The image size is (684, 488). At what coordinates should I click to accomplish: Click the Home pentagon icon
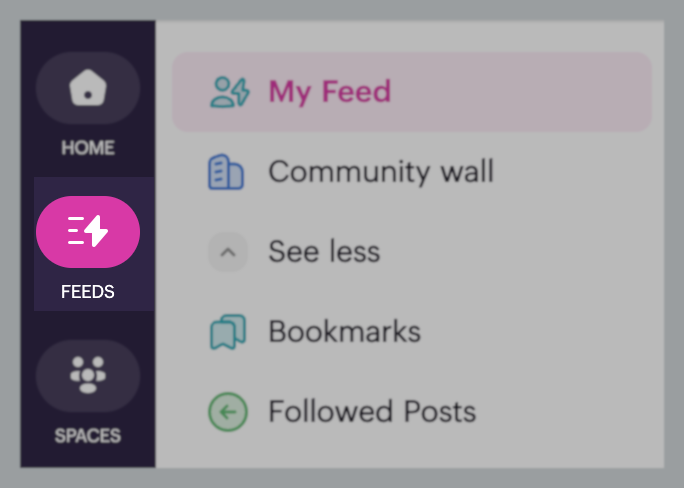click(88, 89)
